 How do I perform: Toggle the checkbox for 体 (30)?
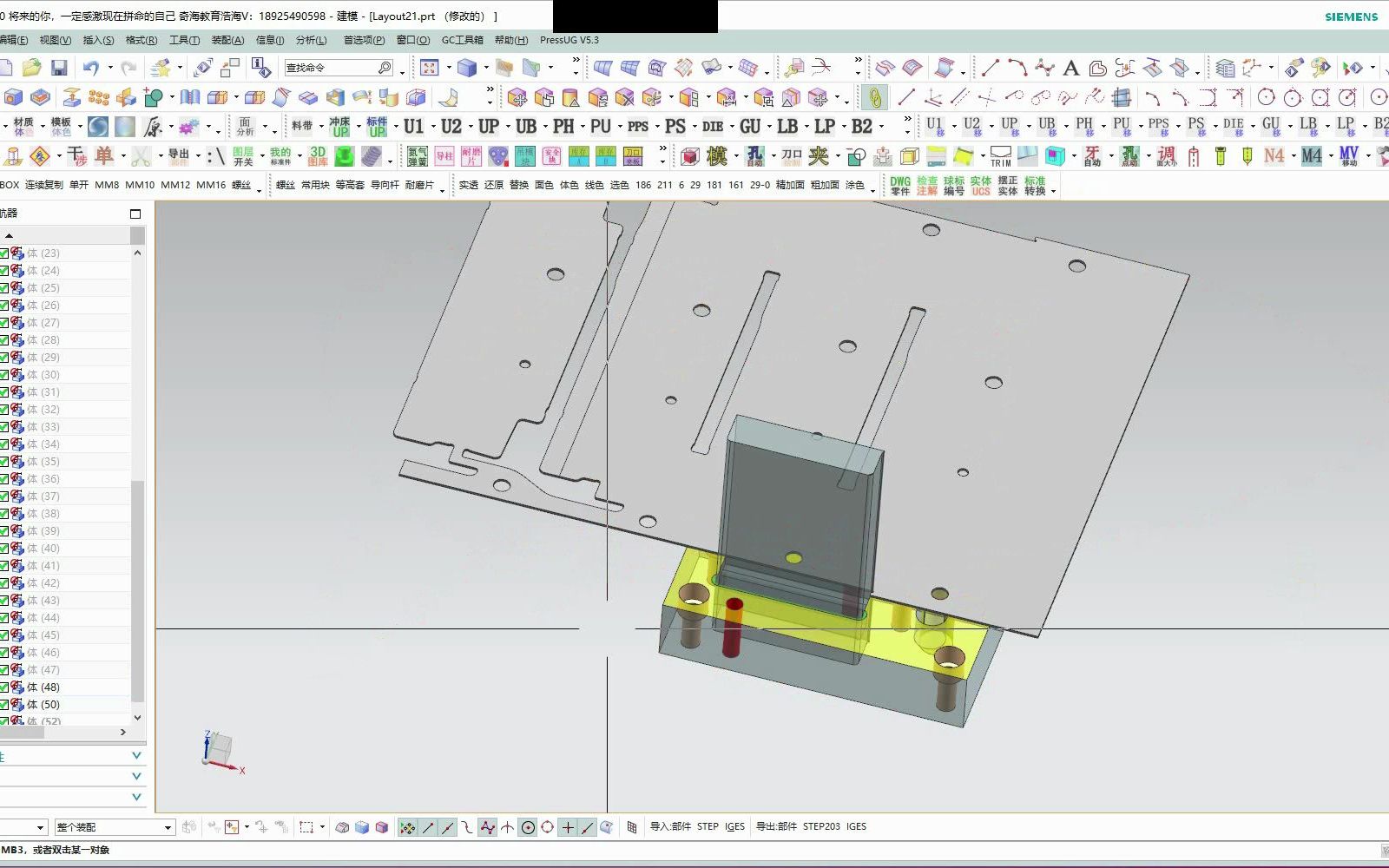pyautogui.click(x=4, y=375)
